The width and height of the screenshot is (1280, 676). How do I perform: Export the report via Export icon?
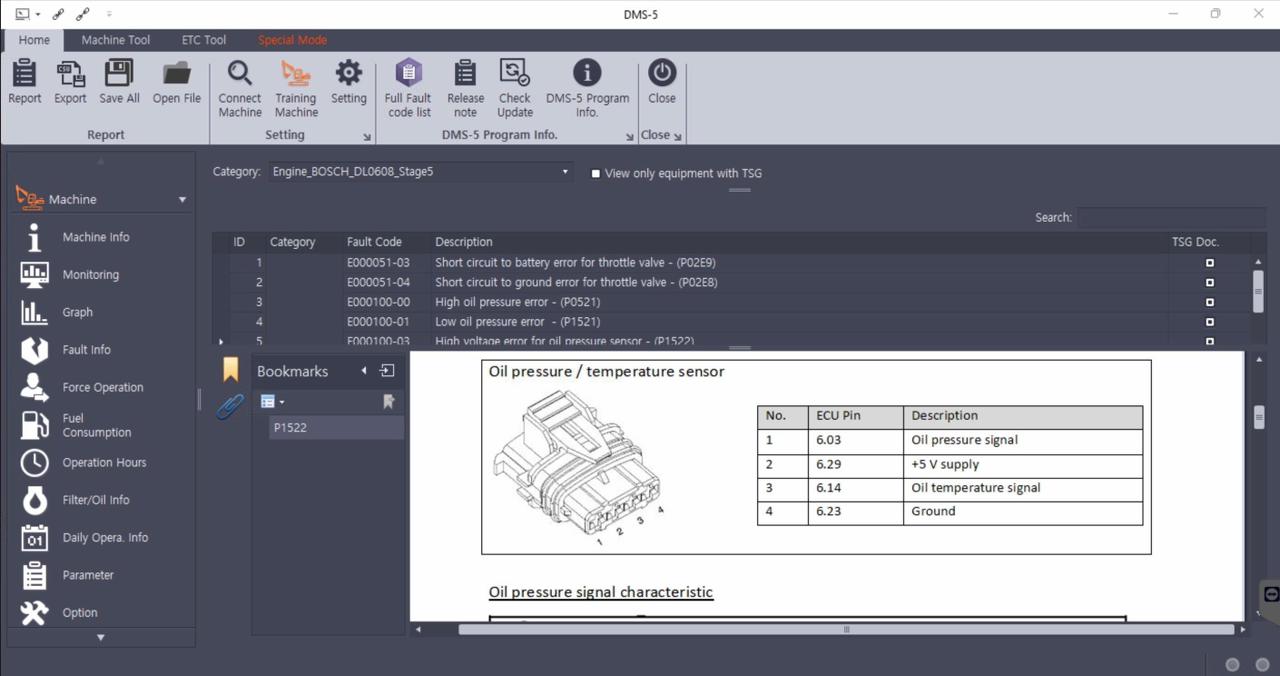point(70,82)
